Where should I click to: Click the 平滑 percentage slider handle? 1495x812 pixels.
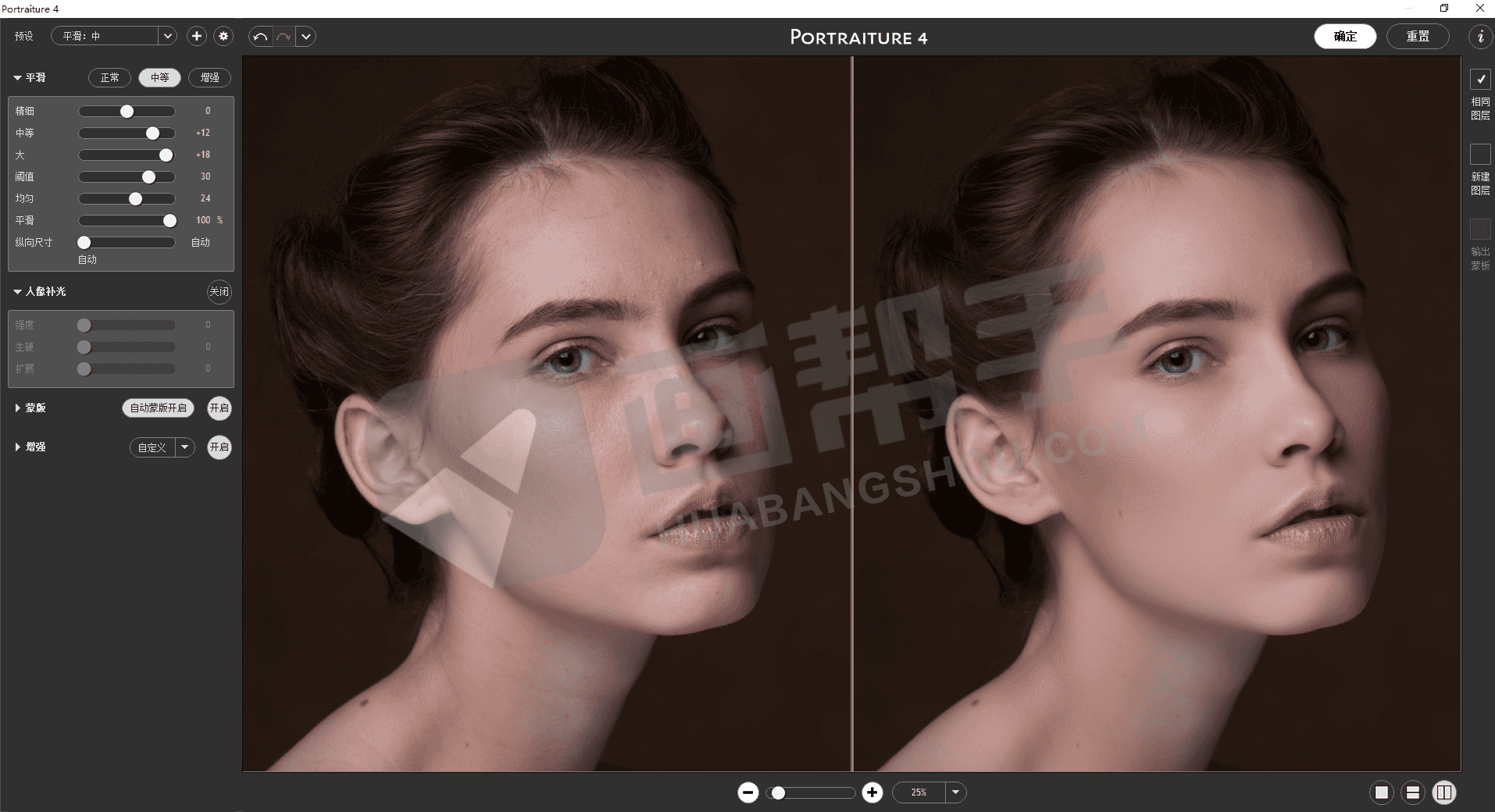(169, 221)
